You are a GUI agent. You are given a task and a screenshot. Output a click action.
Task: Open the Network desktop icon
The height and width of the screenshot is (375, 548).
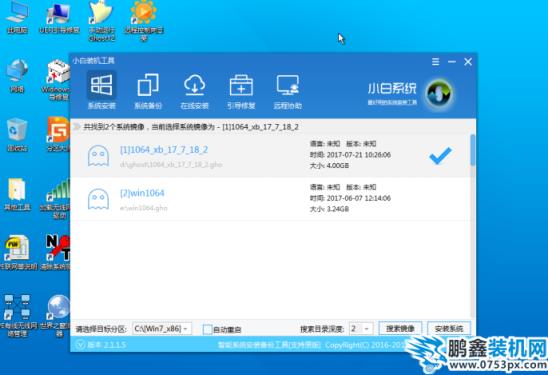click(x=17, y=76)
